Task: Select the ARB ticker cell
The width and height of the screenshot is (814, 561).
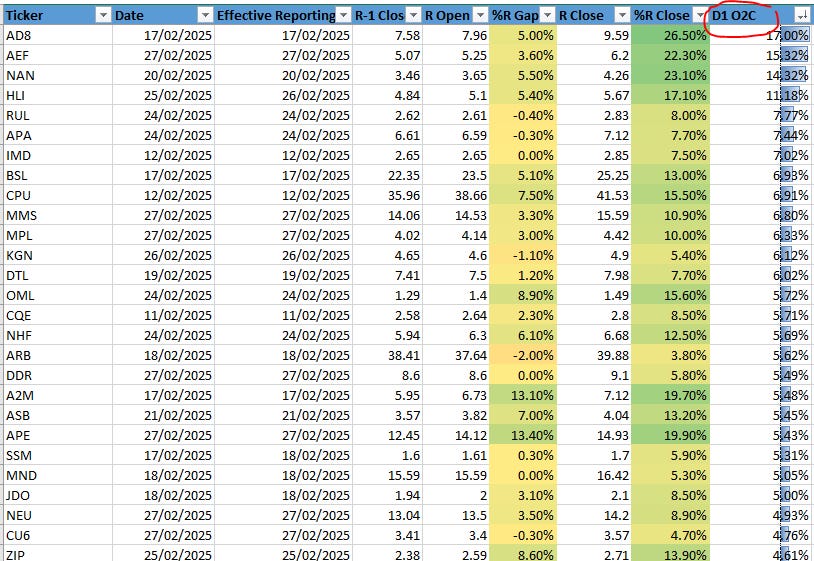Action: click(x=57, y=355)
